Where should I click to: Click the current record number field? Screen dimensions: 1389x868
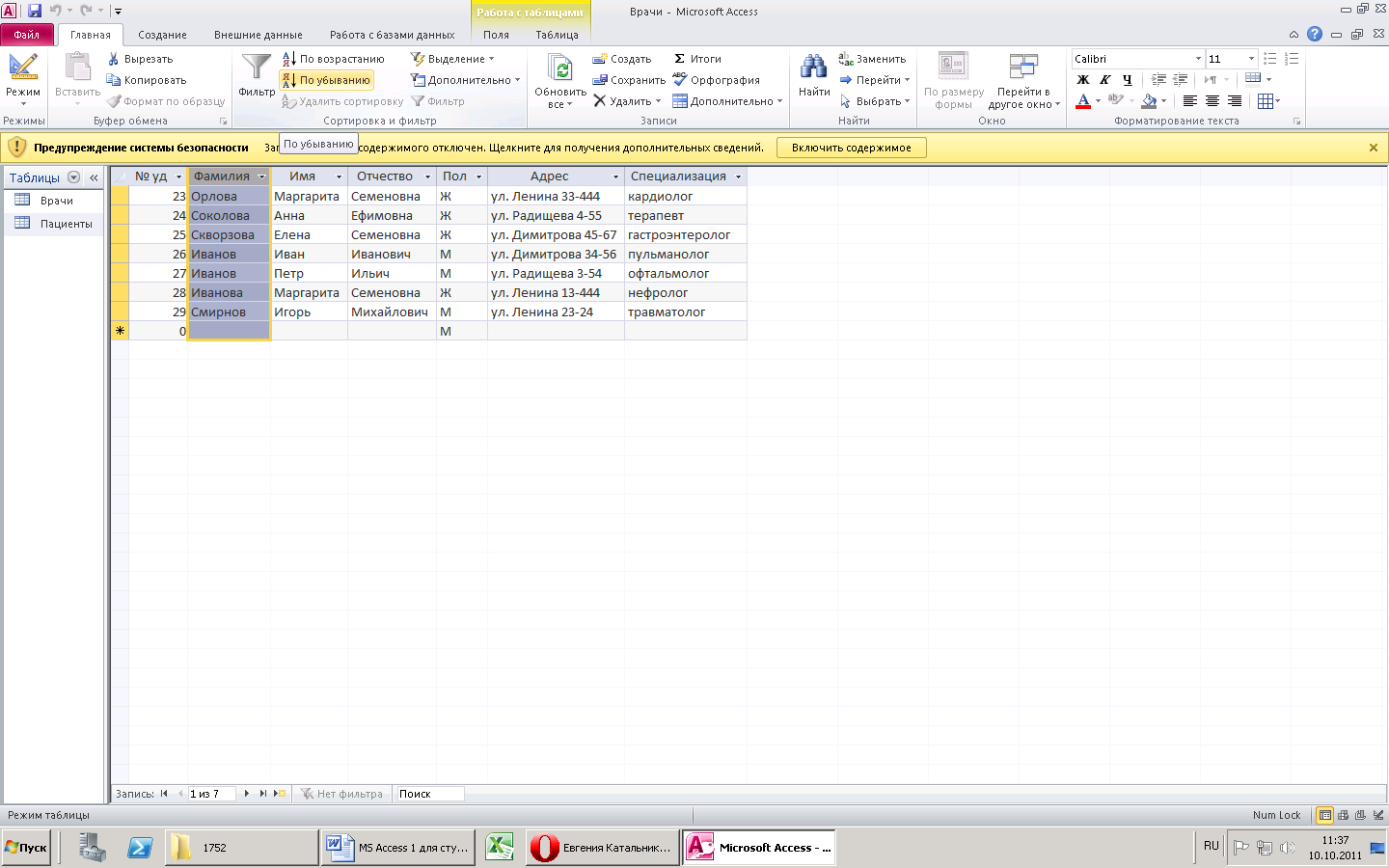(211, 794)
